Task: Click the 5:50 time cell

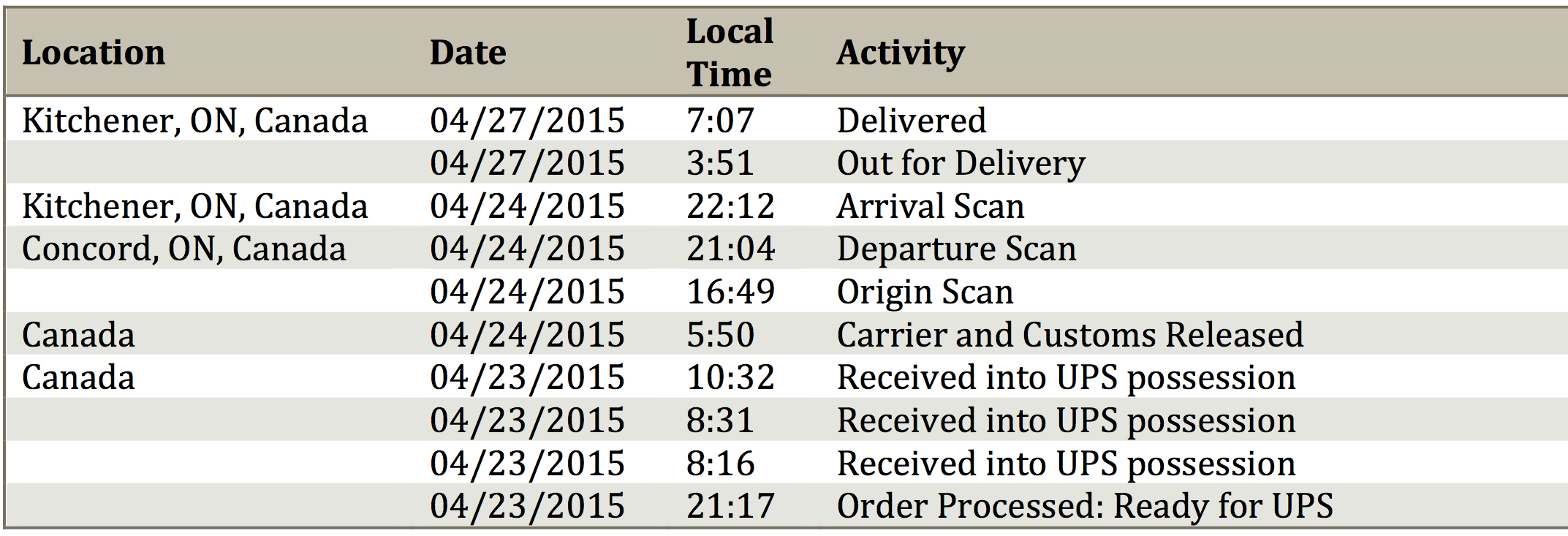Action: [x=720, y=335]
